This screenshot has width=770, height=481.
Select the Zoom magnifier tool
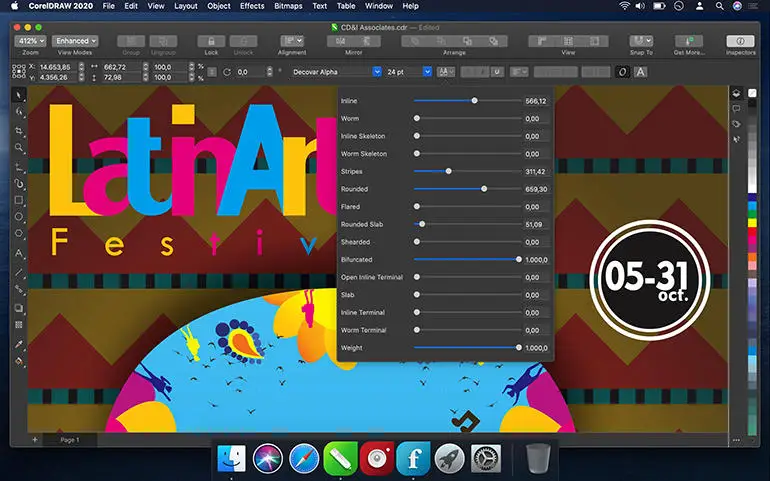pos(19,149)
